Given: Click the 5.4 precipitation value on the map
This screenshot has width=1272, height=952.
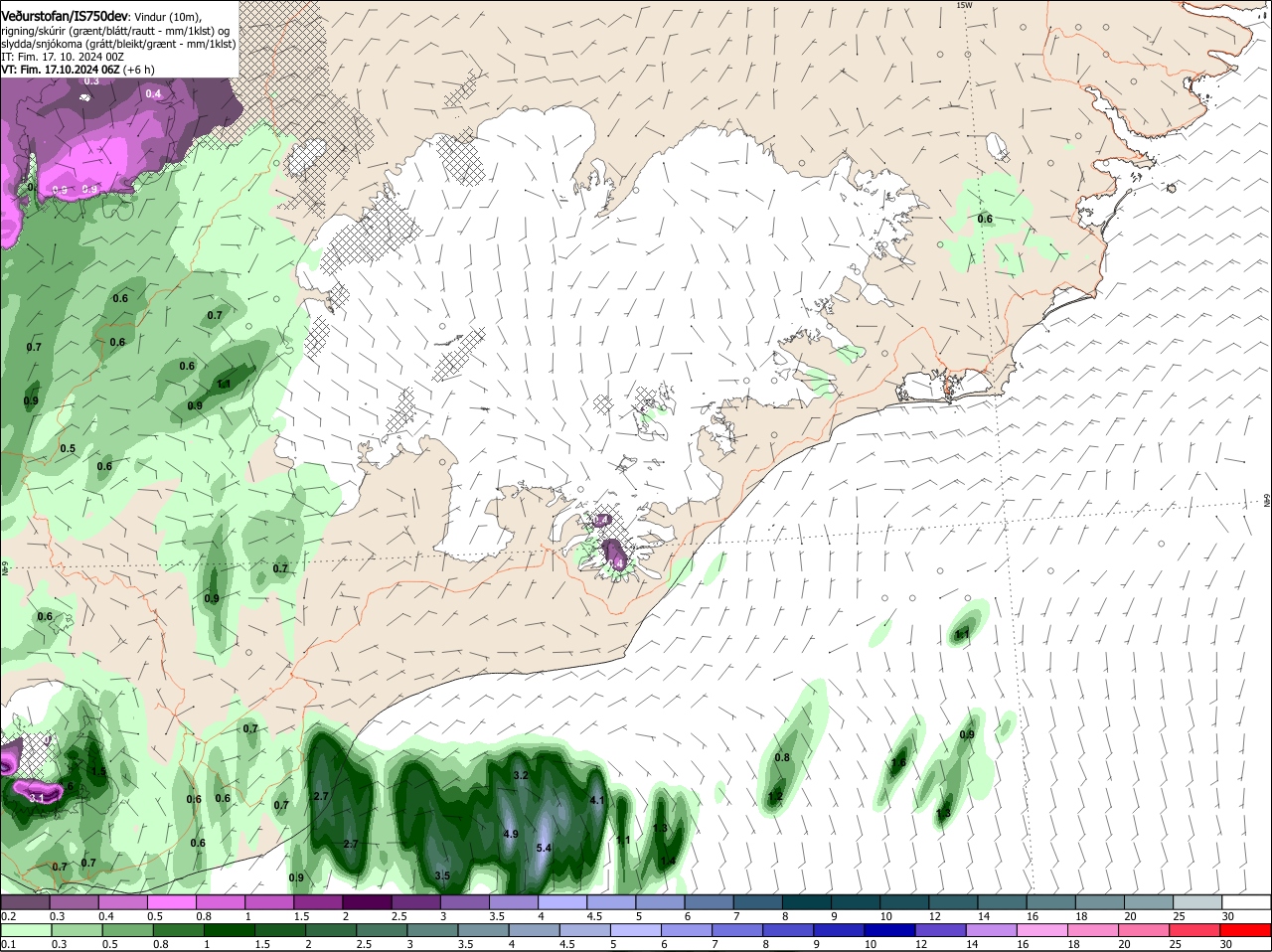Looking at the screenshot, I should pyautogui.click(x=544, y=848).
